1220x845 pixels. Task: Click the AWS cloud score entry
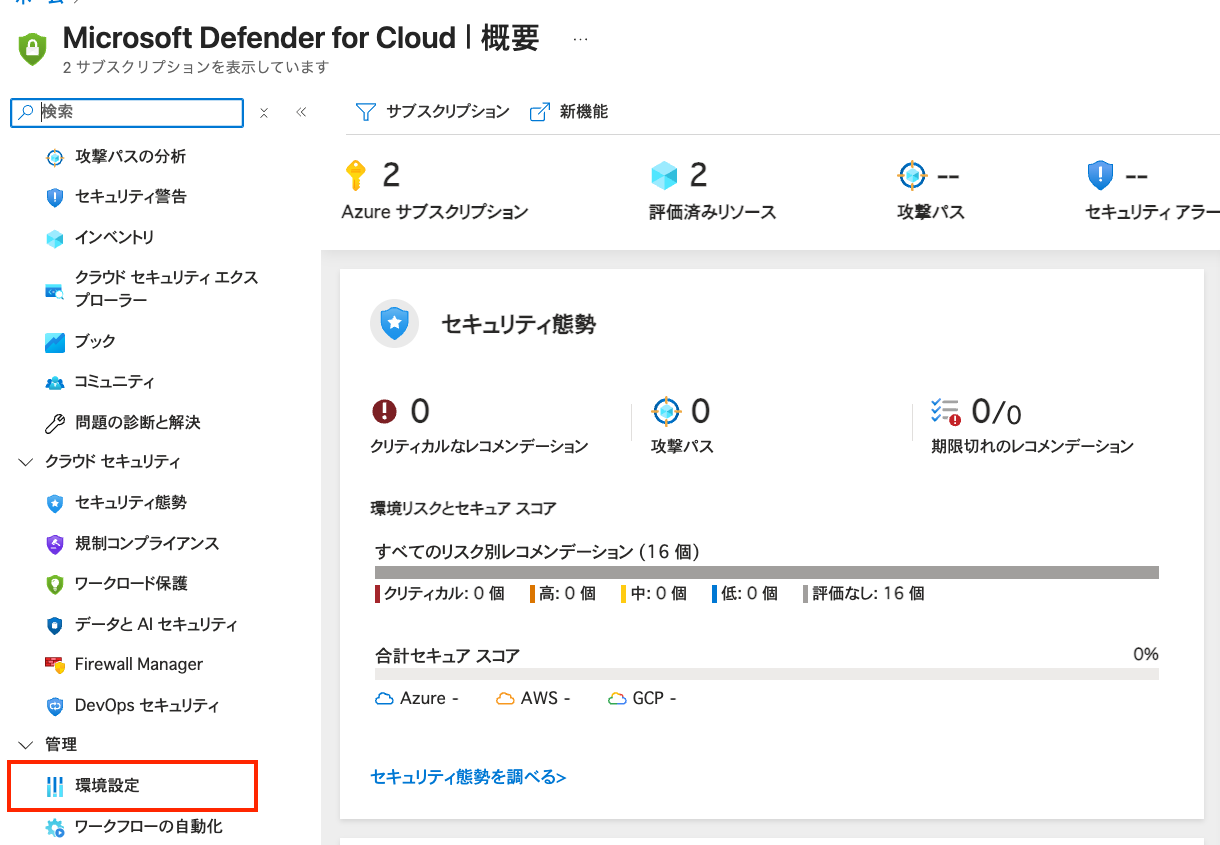(533, 699)
